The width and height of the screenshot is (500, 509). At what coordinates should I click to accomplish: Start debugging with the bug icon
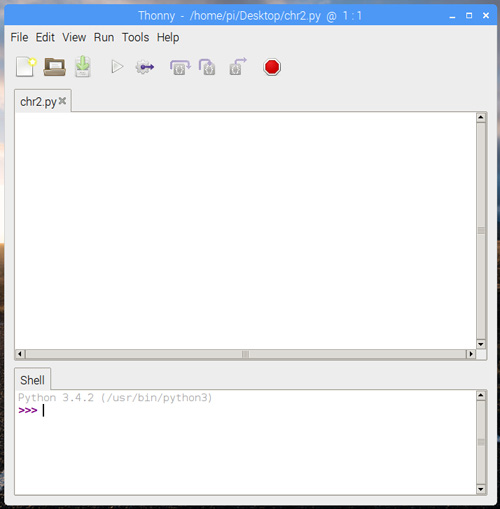point(145,67)
